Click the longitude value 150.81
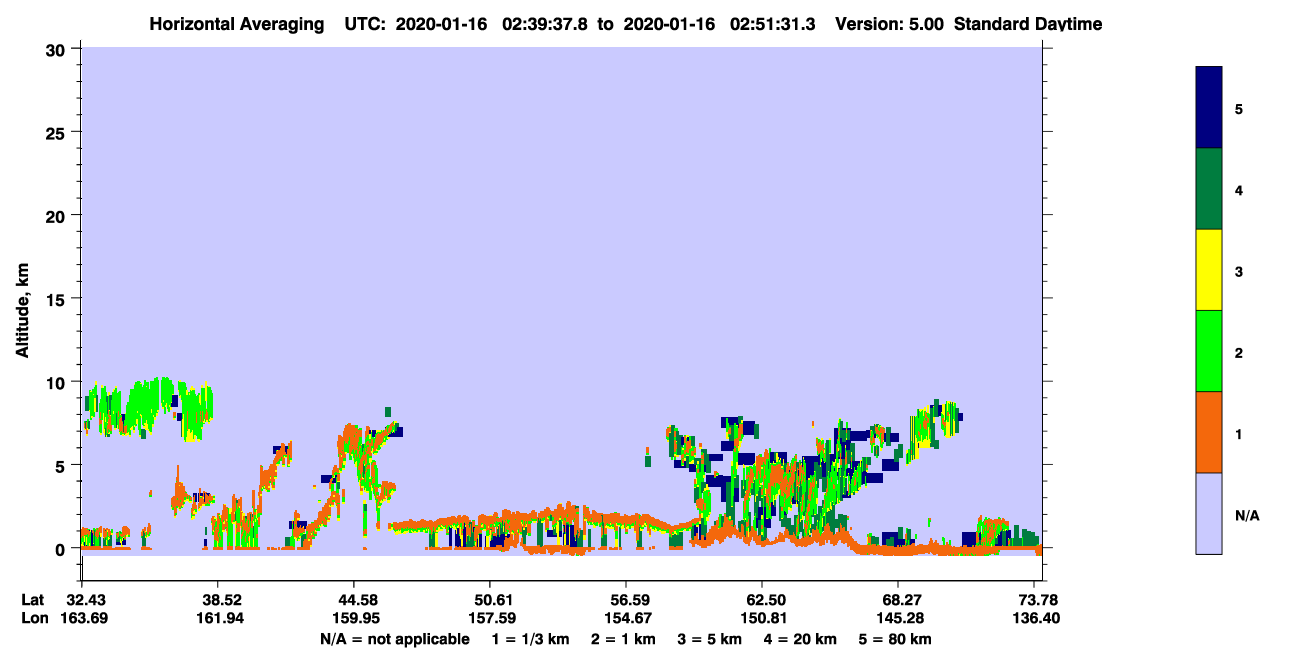This screenshot has height=667, width=1300. tap(762, 618)
